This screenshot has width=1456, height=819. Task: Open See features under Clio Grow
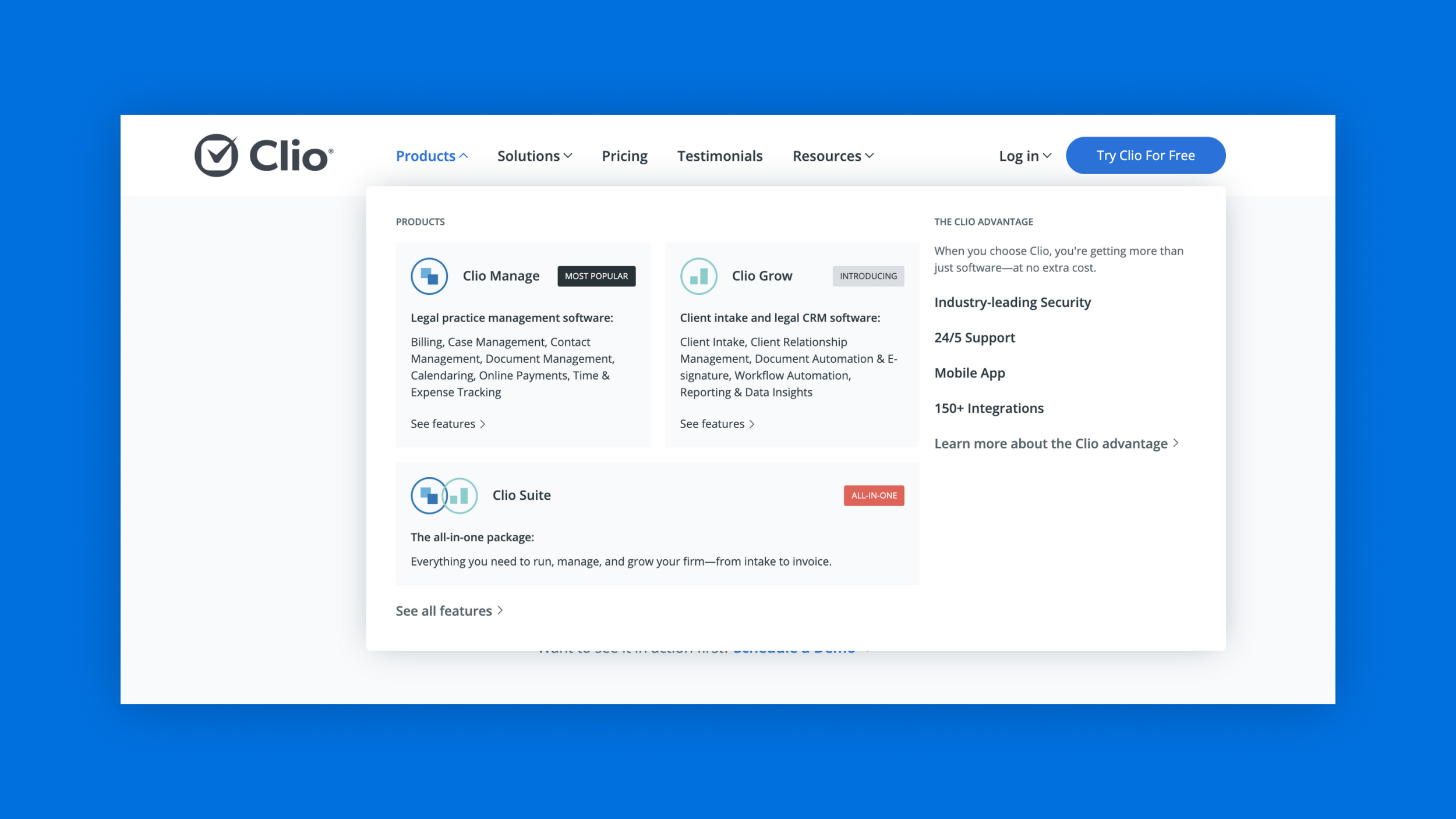point(717,424)
